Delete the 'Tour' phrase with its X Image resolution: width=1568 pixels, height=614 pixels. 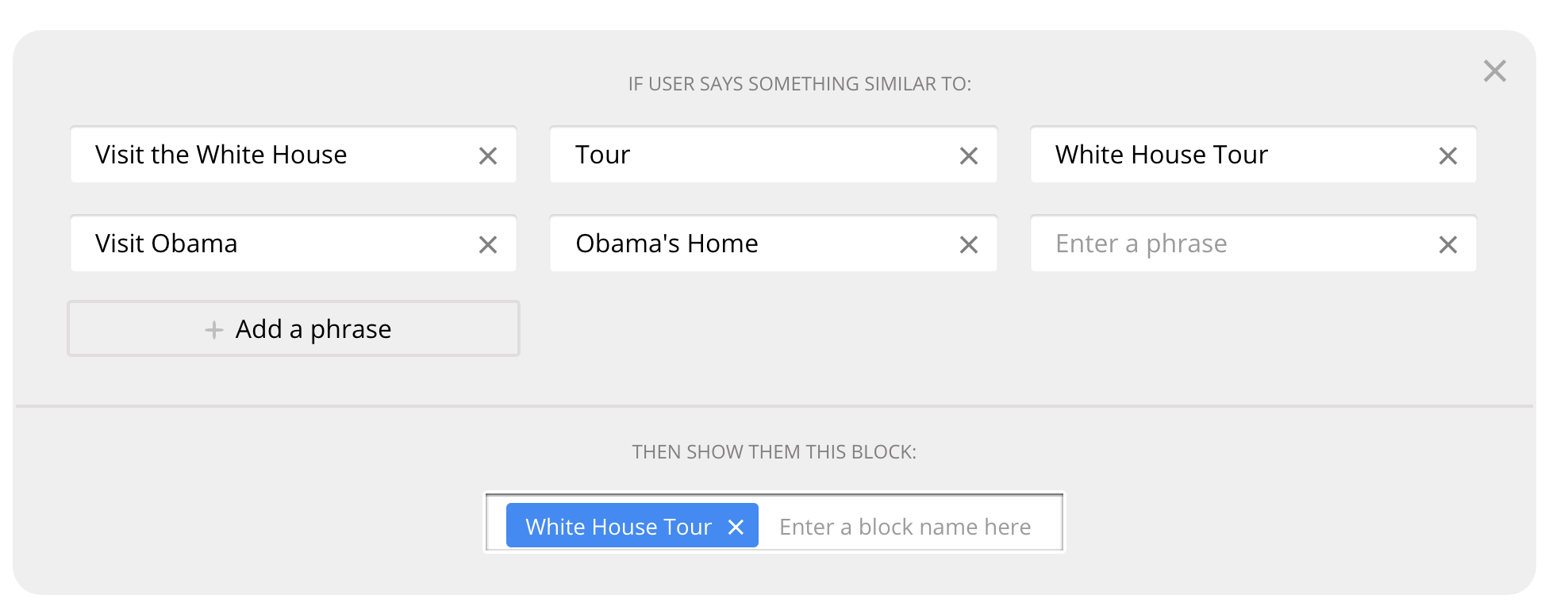click(968, 155)
